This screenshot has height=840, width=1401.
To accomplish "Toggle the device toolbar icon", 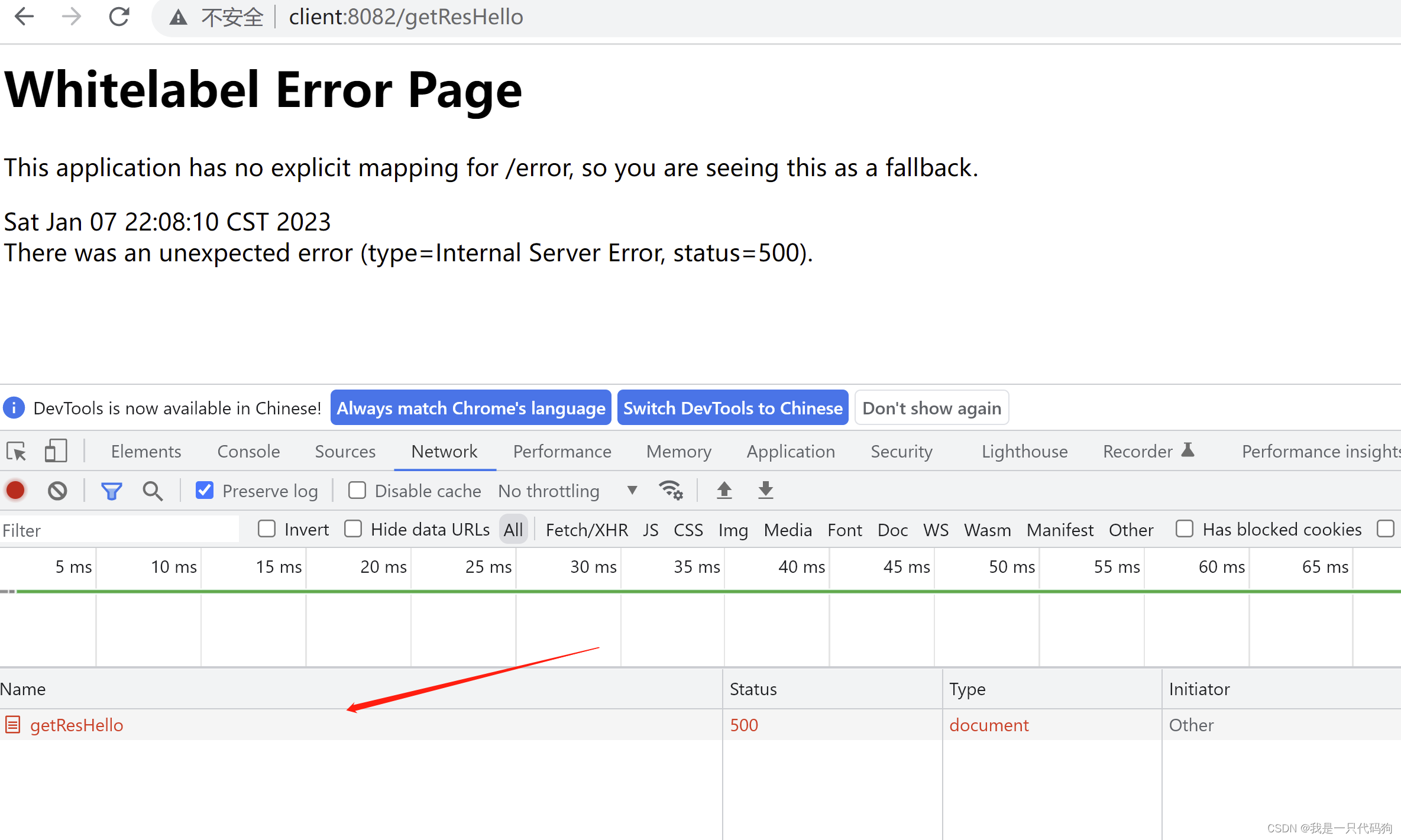I will (x=56, y=452).
